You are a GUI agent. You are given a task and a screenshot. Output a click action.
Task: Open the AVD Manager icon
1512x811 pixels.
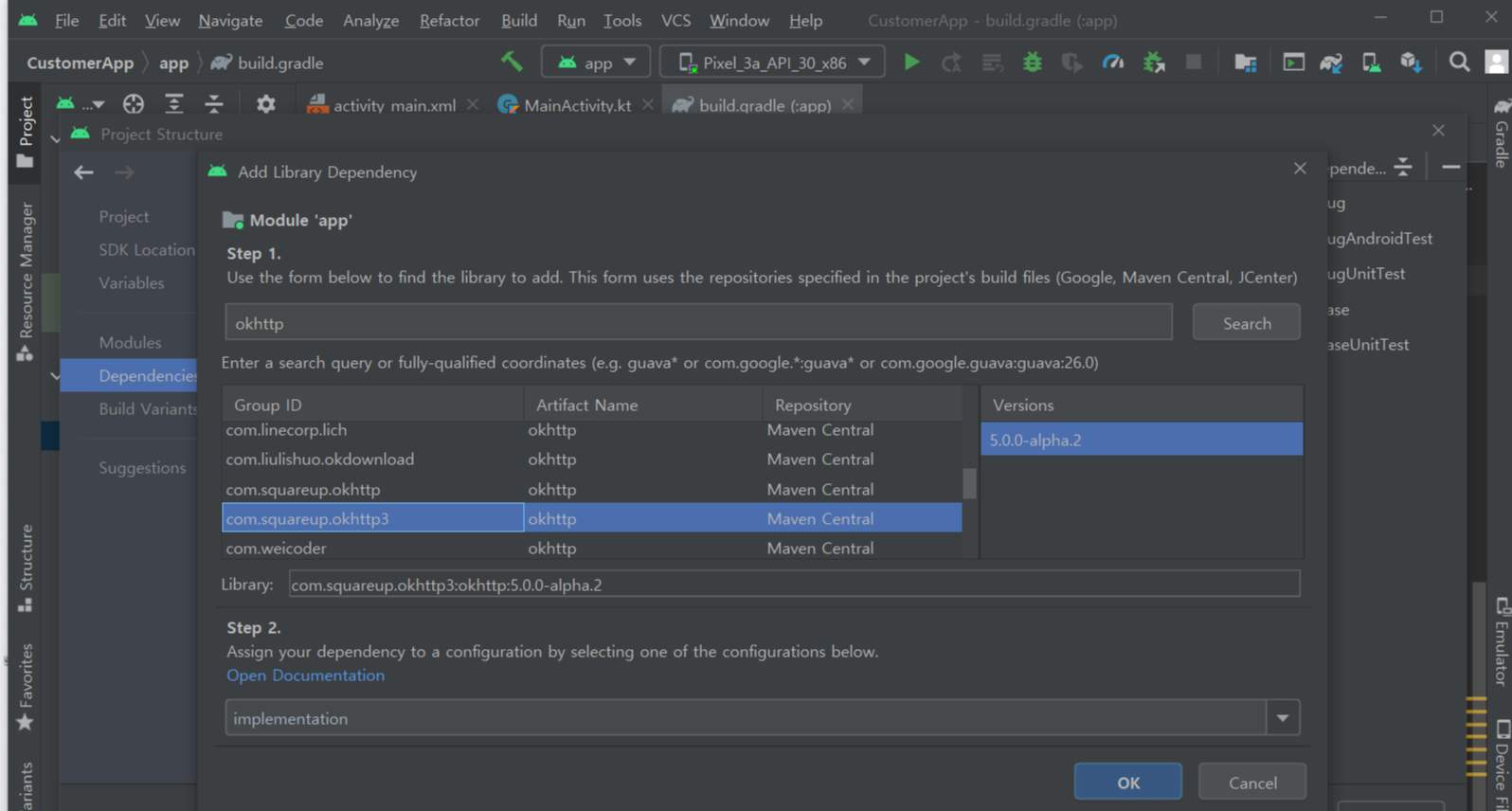1371,63
